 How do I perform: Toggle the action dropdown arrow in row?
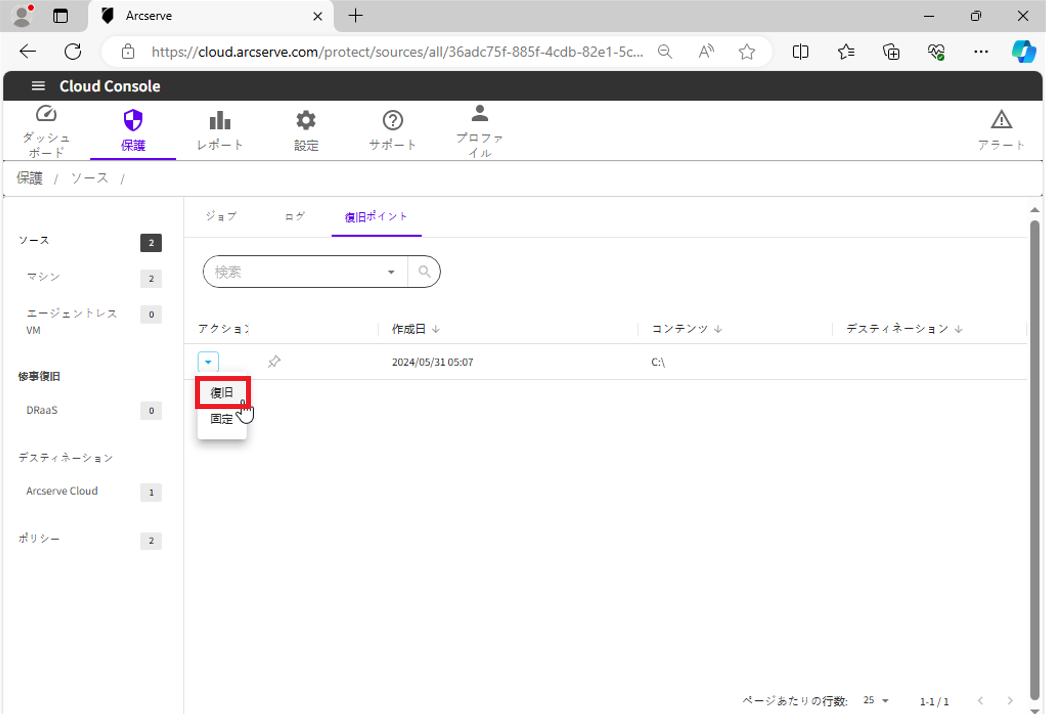coord(208,362)
